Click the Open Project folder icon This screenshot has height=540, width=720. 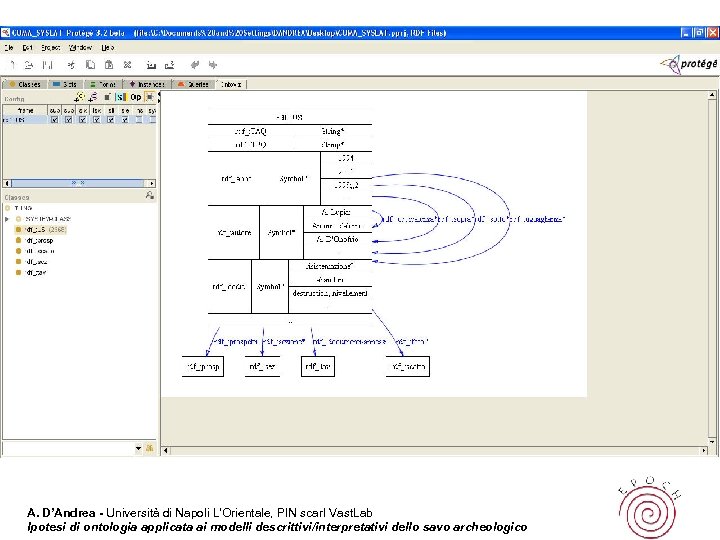coord(29,64)
